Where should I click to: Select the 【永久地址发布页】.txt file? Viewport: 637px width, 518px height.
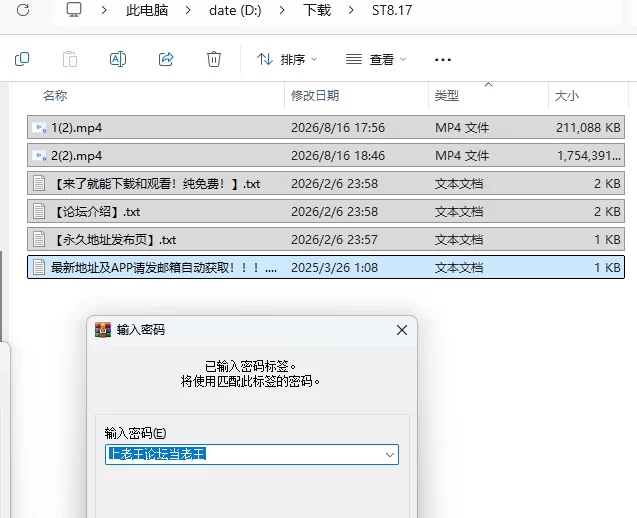pyautogui.click(x=326, y=240)
